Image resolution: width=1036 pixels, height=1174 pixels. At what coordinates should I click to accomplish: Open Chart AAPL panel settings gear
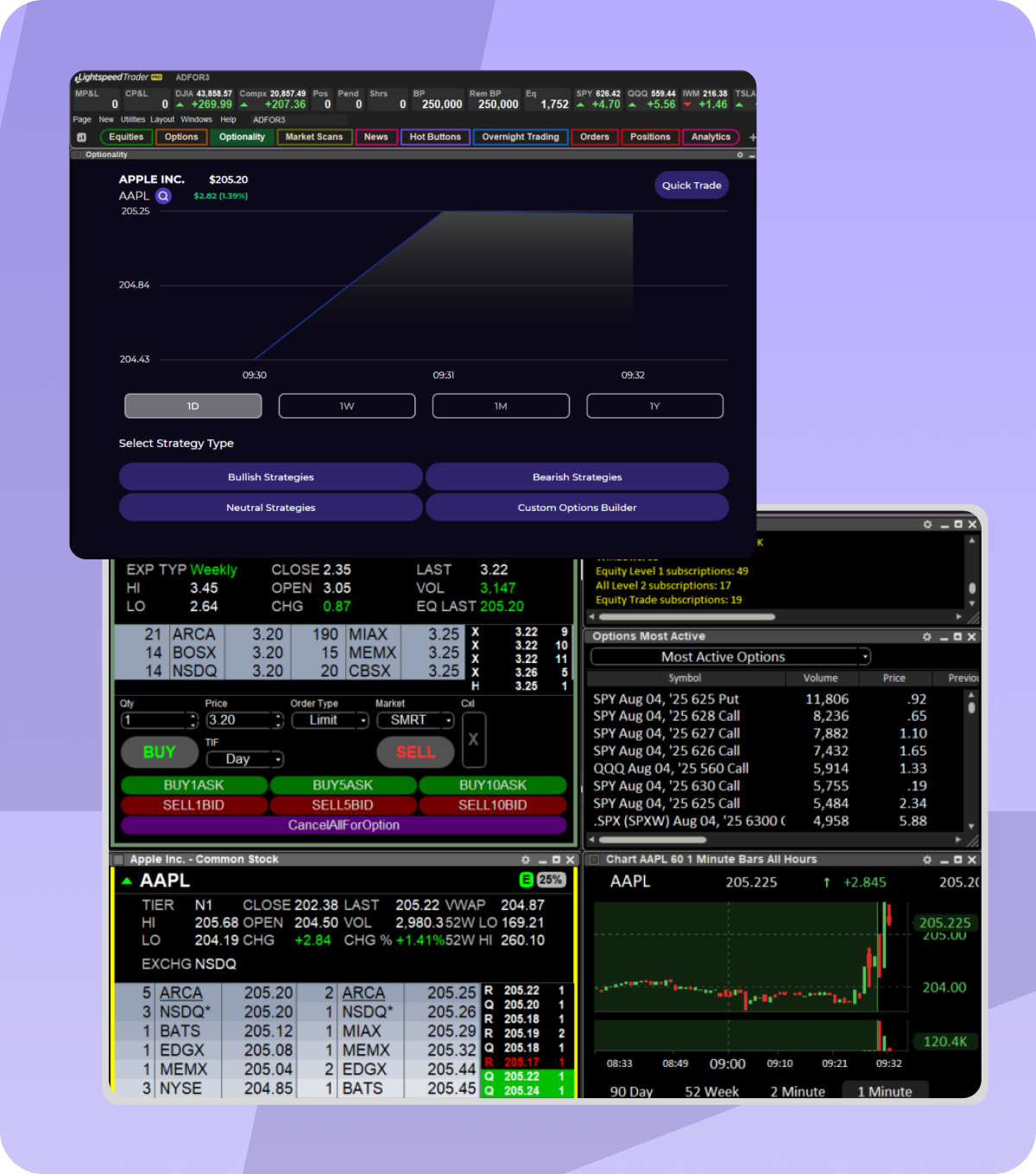[927, 860]
